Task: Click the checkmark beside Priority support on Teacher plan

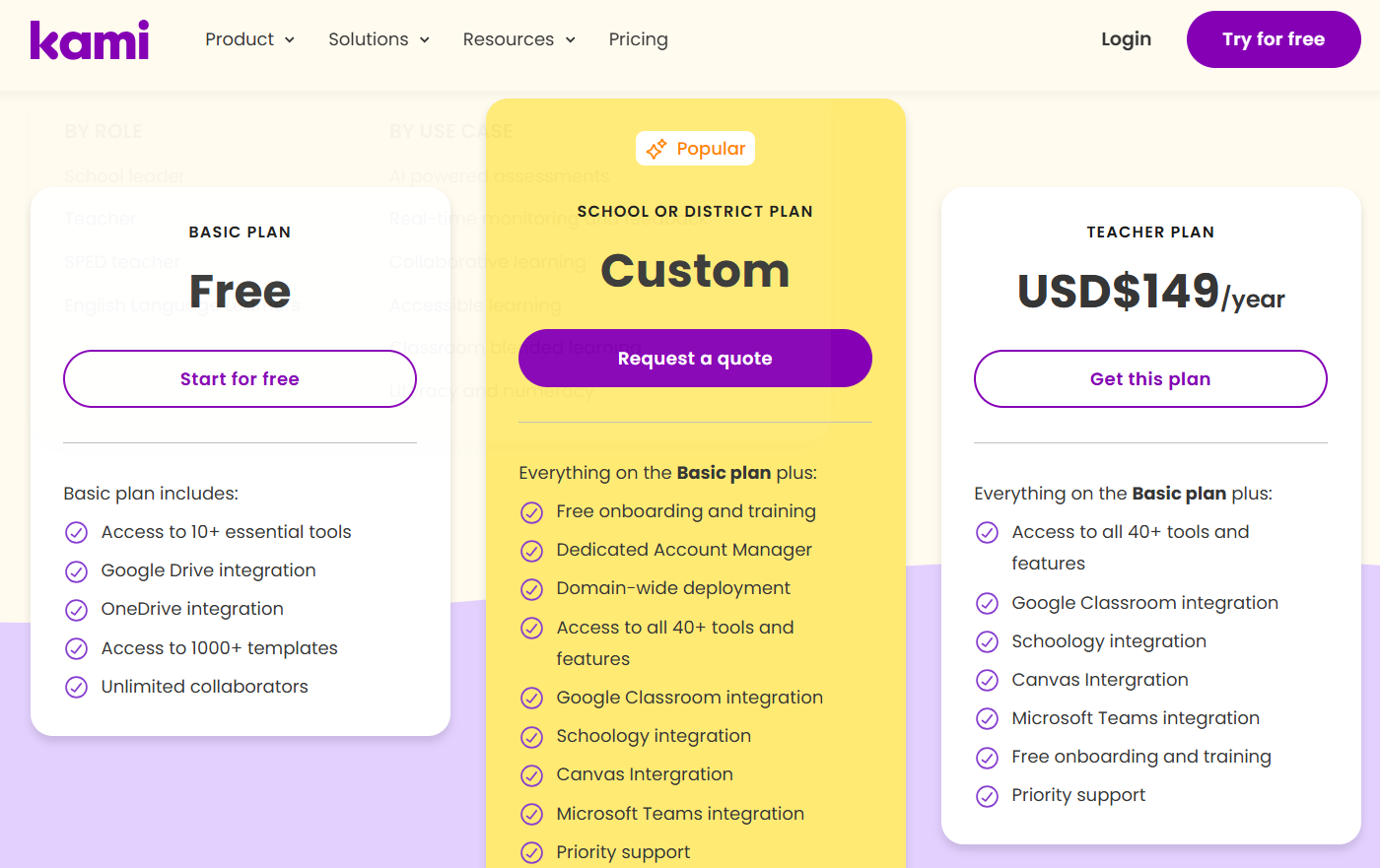Action: click(988, 796)
